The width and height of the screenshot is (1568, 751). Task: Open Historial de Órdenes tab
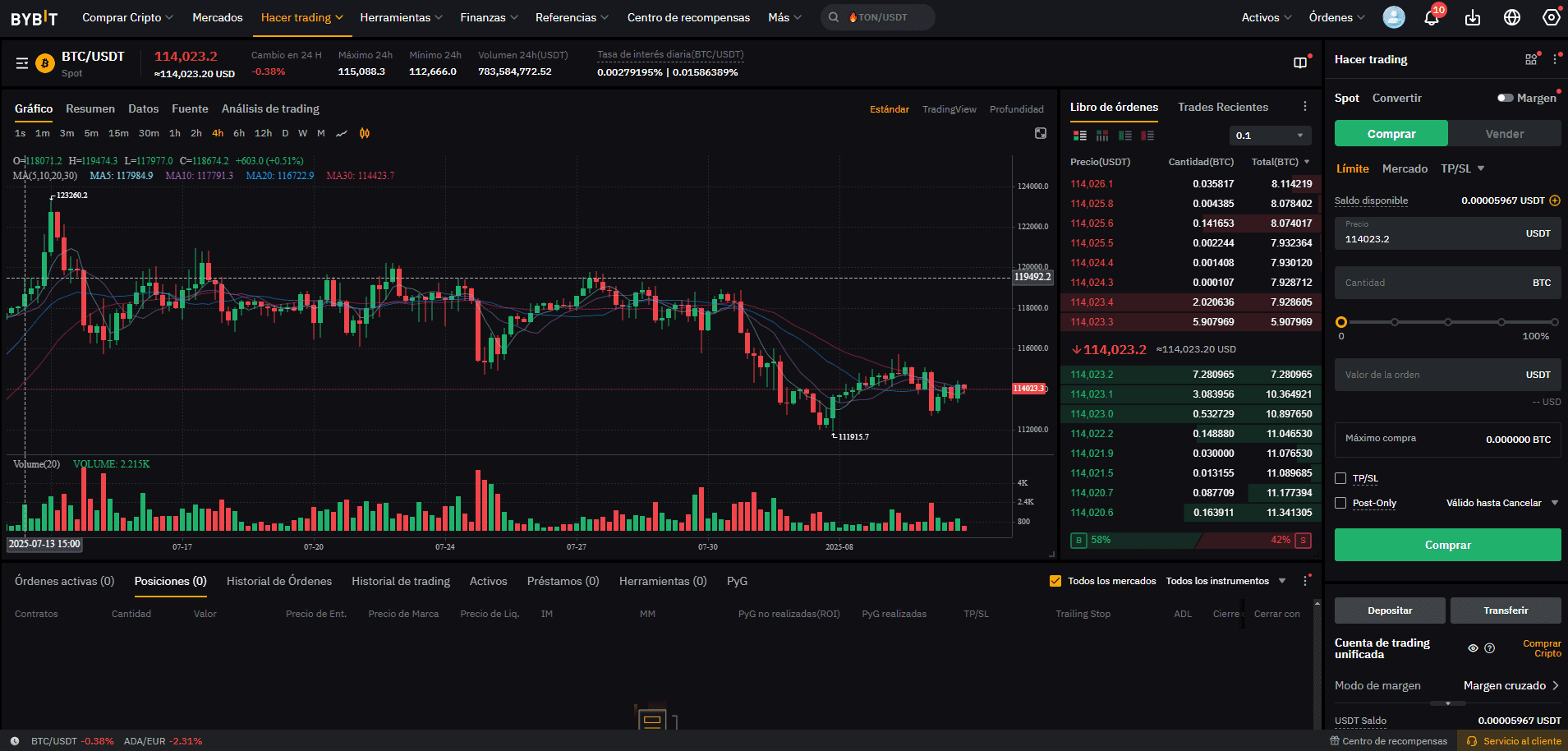point(279,581)
